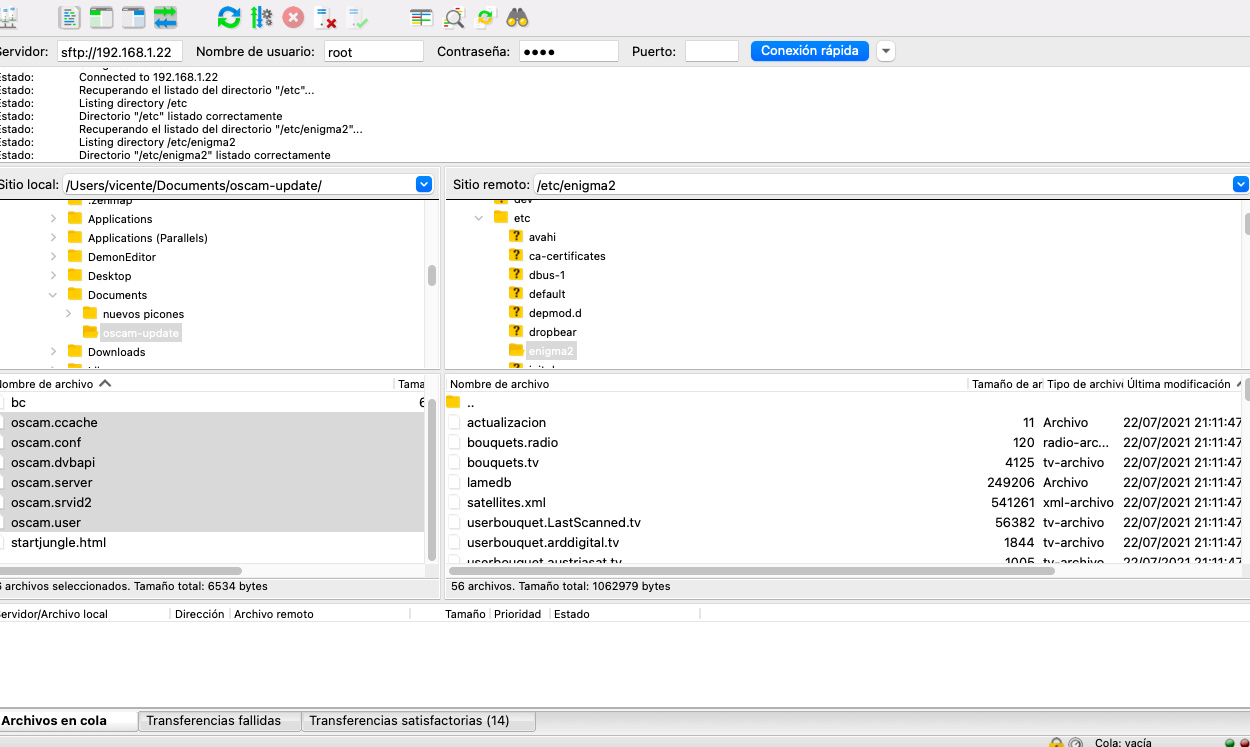Toggle message log display icon

pyautogui.click(x=69, y=17)
